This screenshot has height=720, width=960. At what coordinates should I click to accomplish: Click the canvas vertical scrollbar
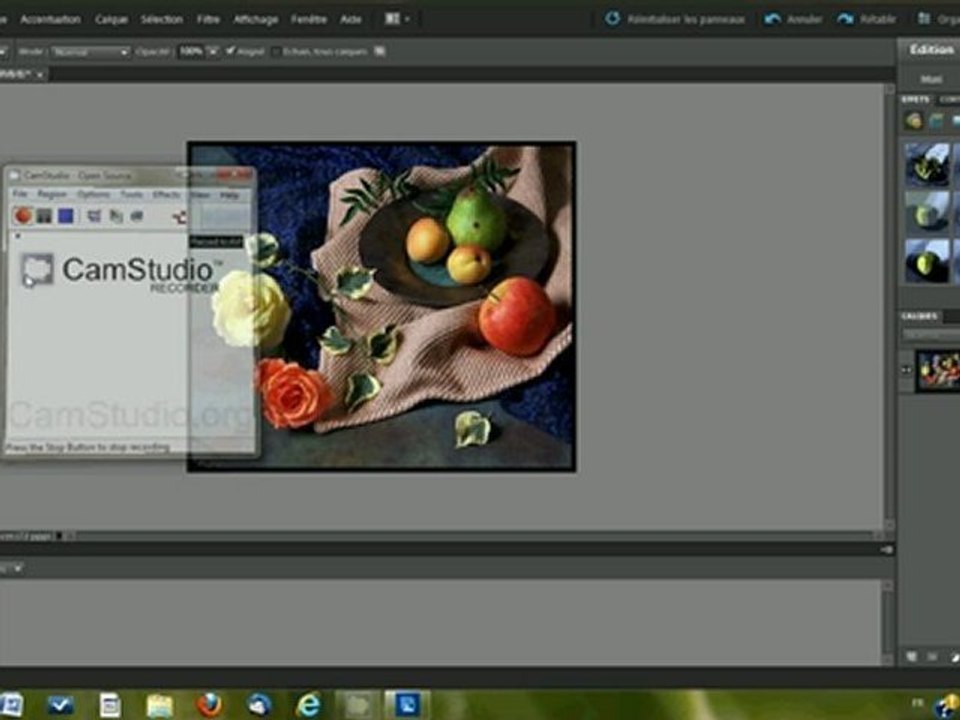[889, 308]
